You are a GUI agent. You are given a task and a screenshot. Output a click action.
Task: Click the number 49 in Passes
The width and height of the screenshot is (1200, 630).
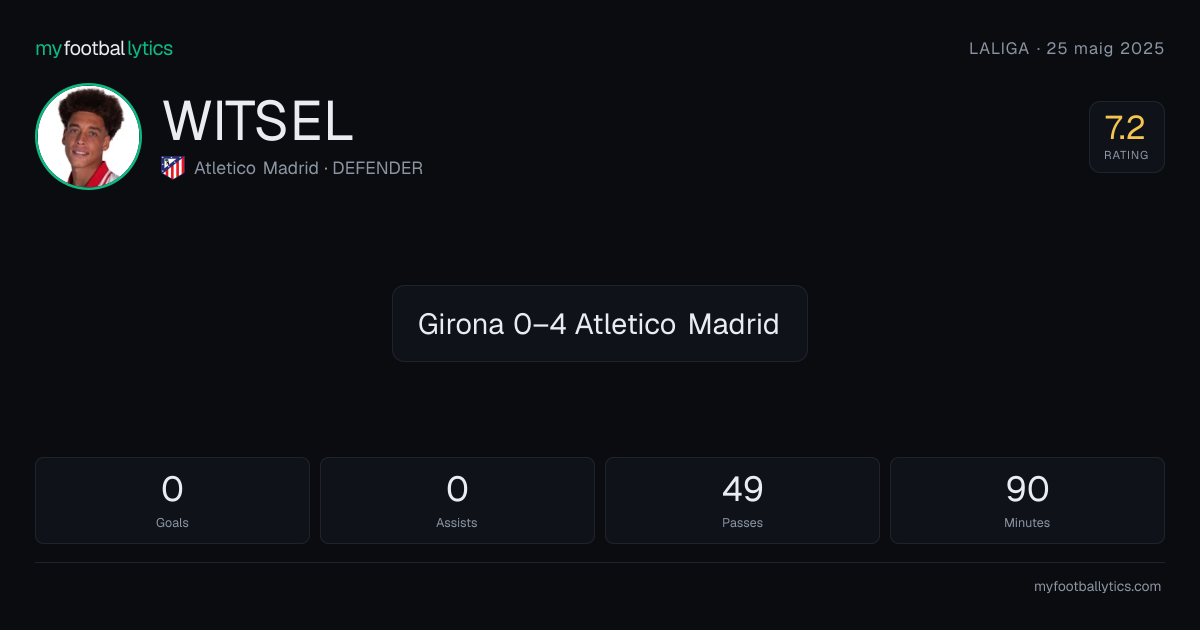(742, 489)
